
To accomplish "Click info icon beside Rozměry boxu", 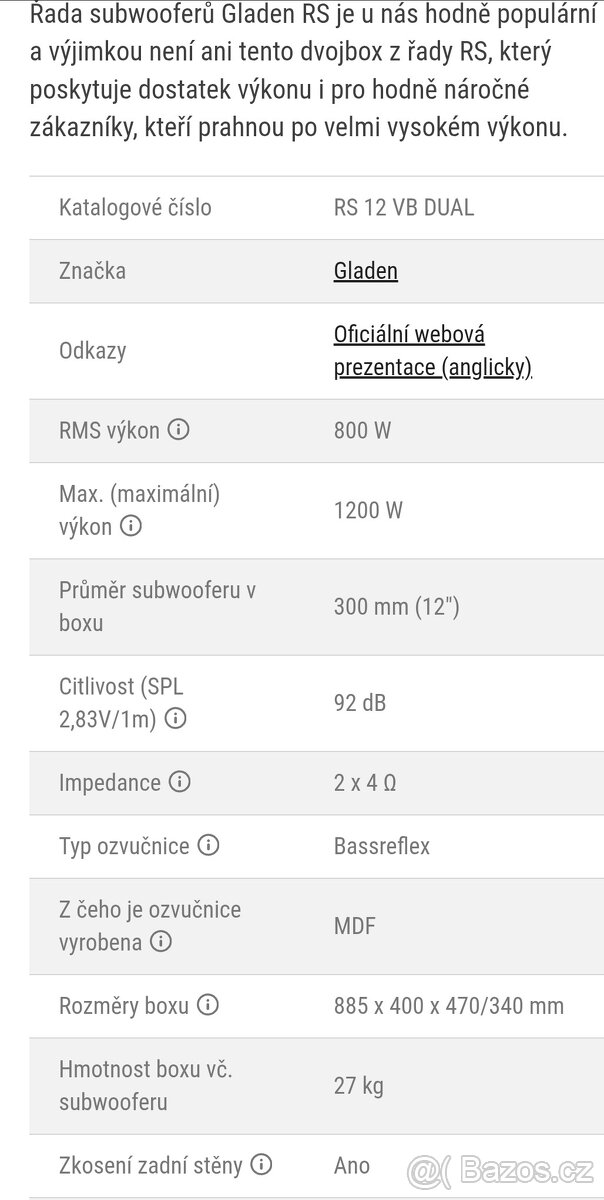I will [x=207, y=1005].
